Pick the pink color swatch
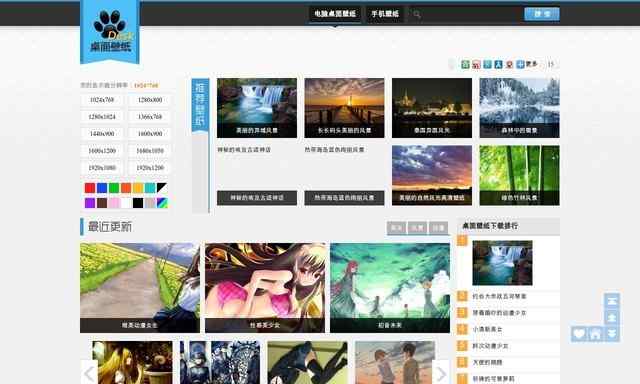 coord(114,203)
